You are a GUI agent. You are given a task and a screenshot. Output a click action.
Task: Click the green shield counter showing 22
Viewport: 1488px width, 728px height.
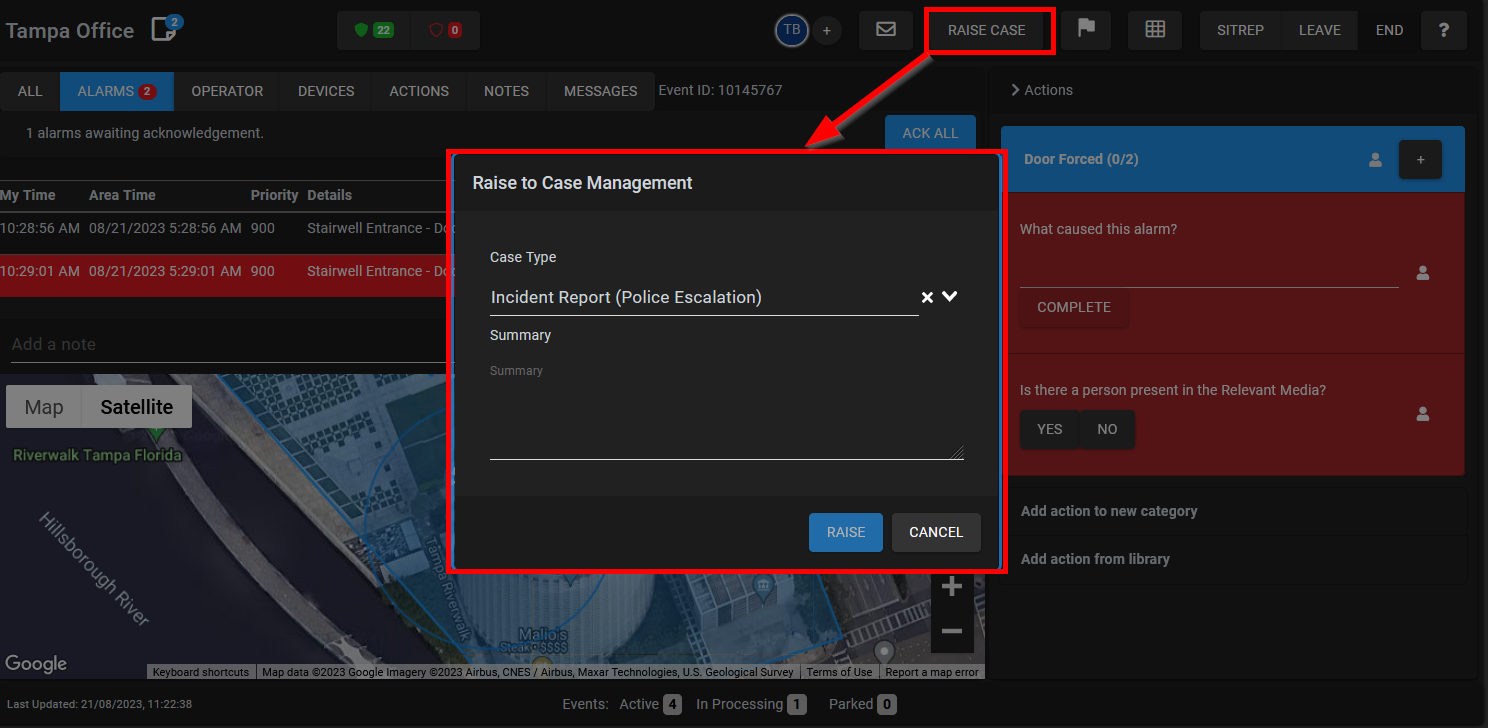(374, 30)
